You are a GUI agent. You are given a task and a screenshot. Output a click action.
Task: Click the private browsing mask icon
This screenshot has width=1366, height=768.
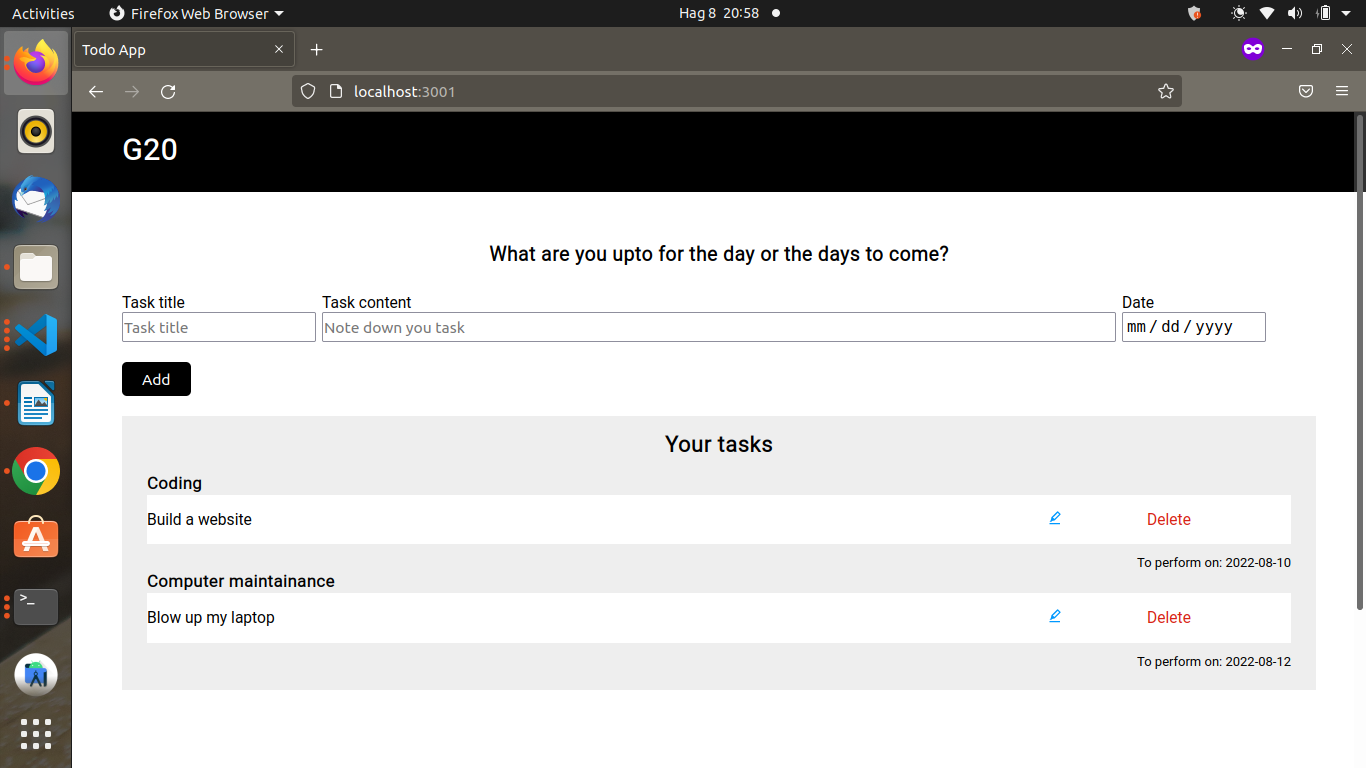coord(1253,49)
